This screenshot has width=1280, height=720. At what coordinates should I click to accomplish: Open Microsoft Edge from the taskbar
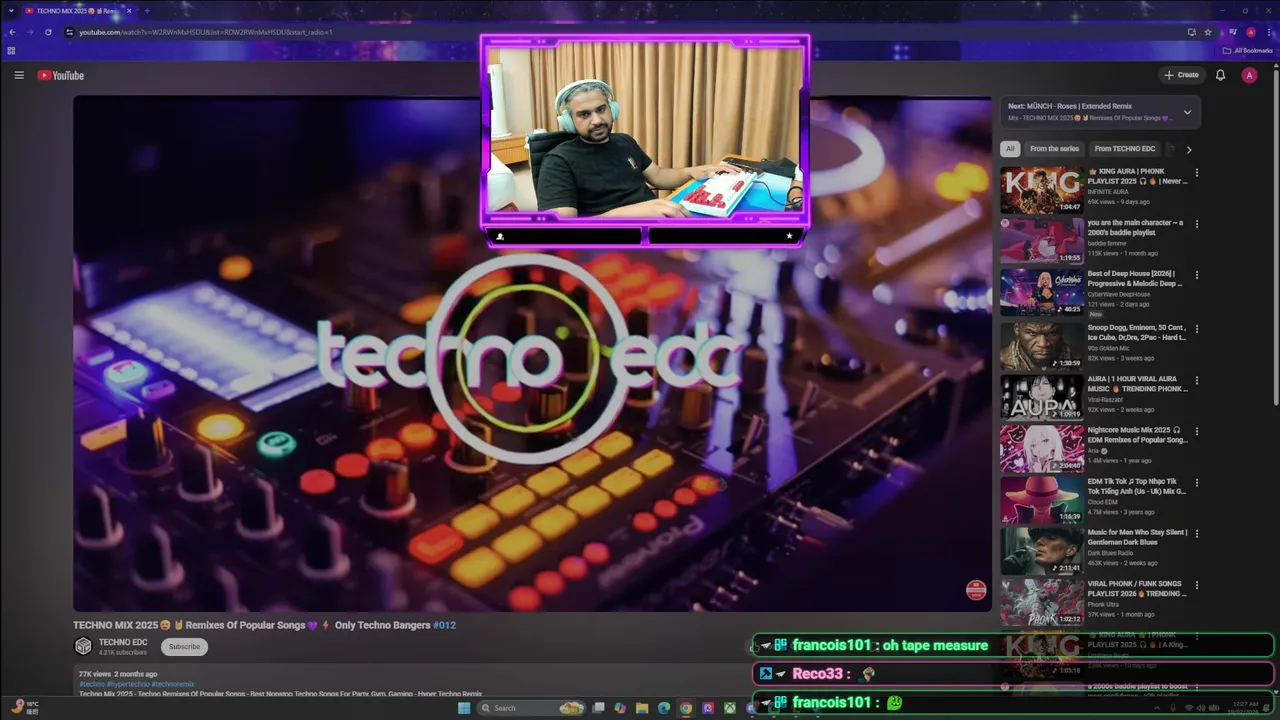pos(664,708)
